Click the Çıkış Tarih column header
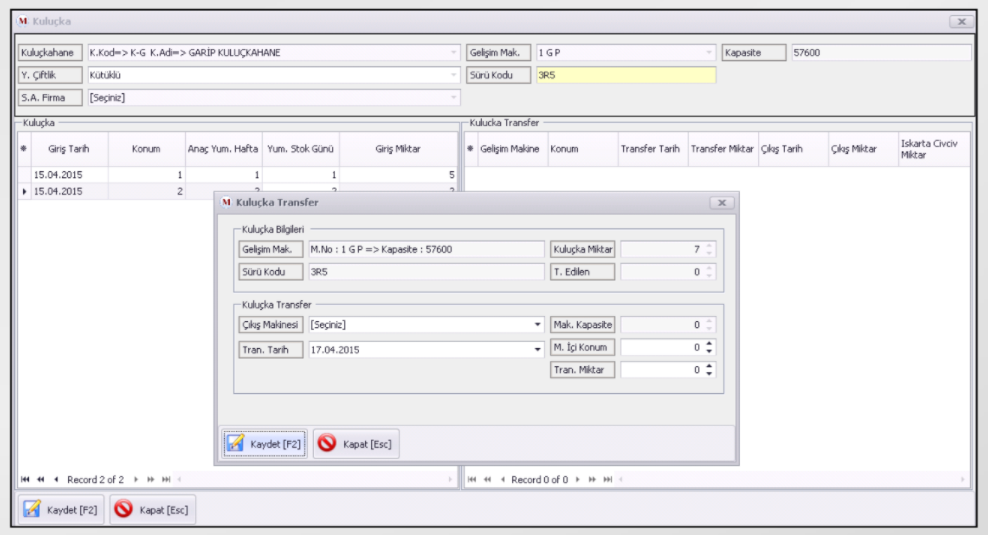Image resolution: width=988 pixels, height=535 pixels. [793, 149]
